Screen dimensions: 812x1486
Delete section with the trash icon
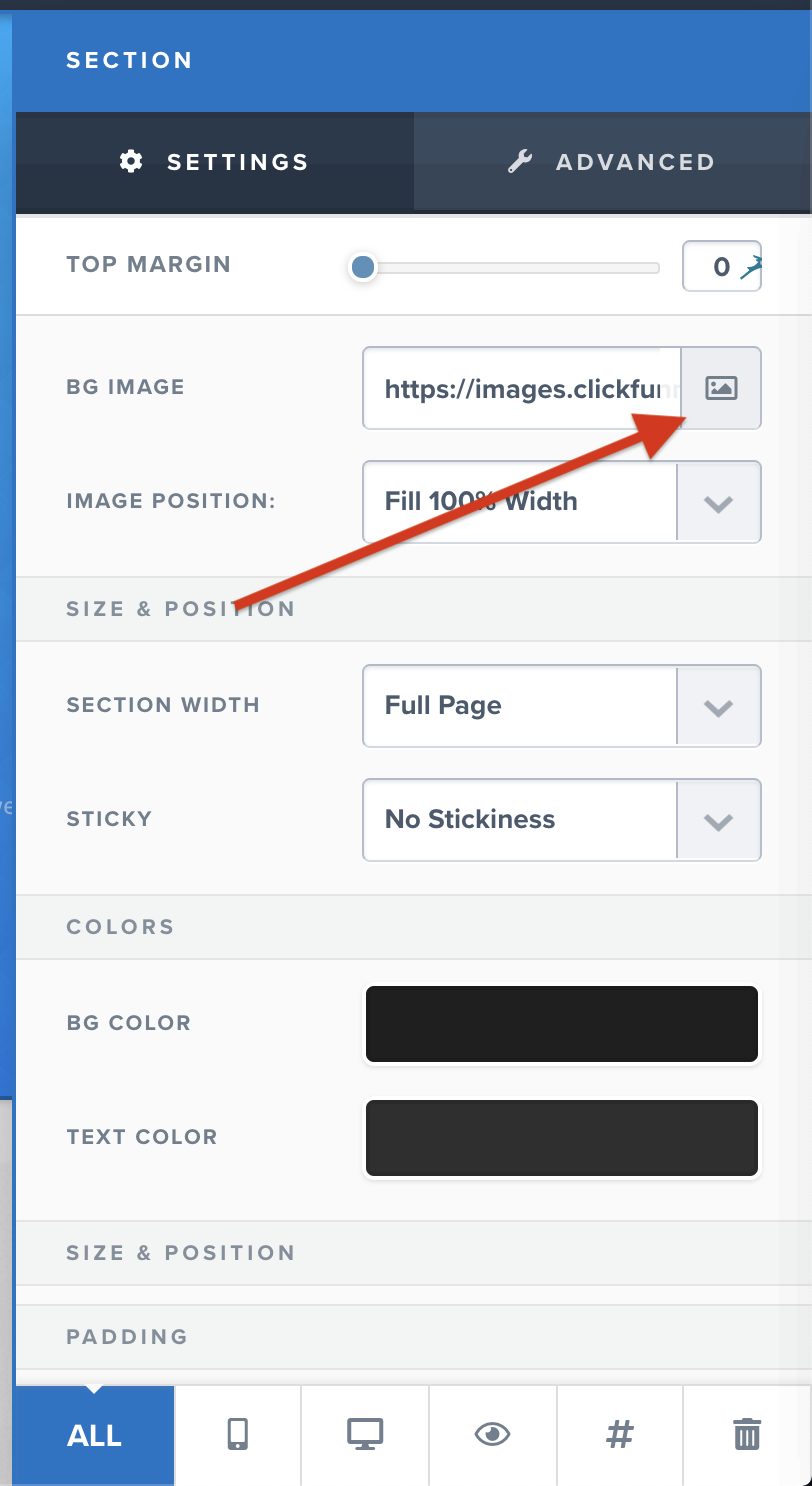747,1435
